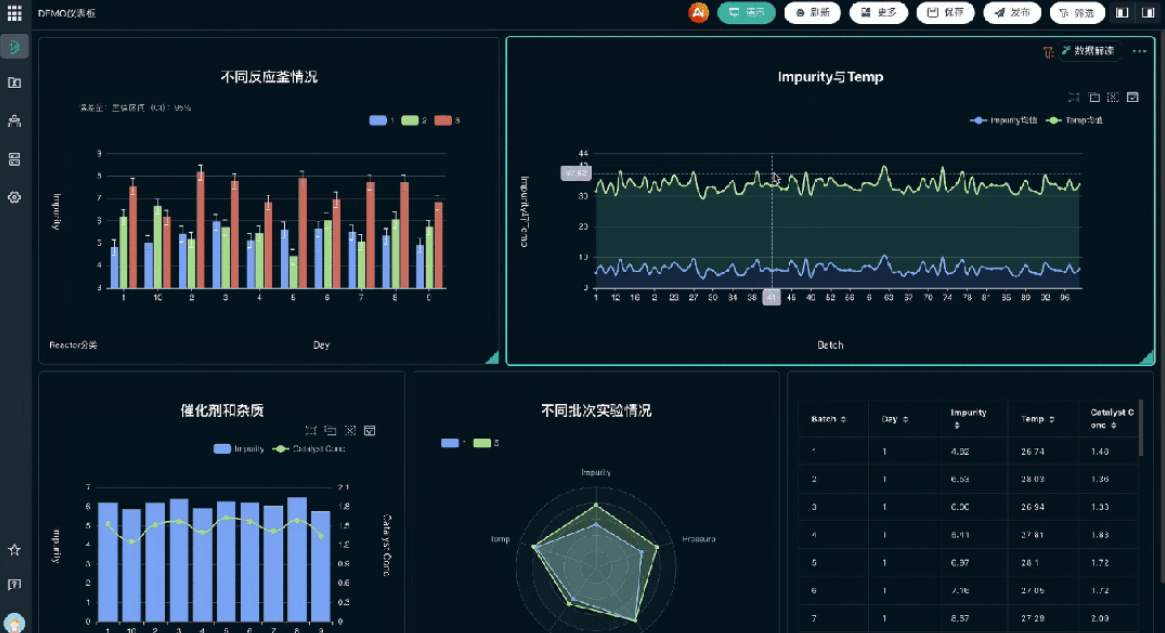Viewport: 1165px width, 633px height.
Task: Click the DEMO仪表板 dashboard title
Action: 67,13
